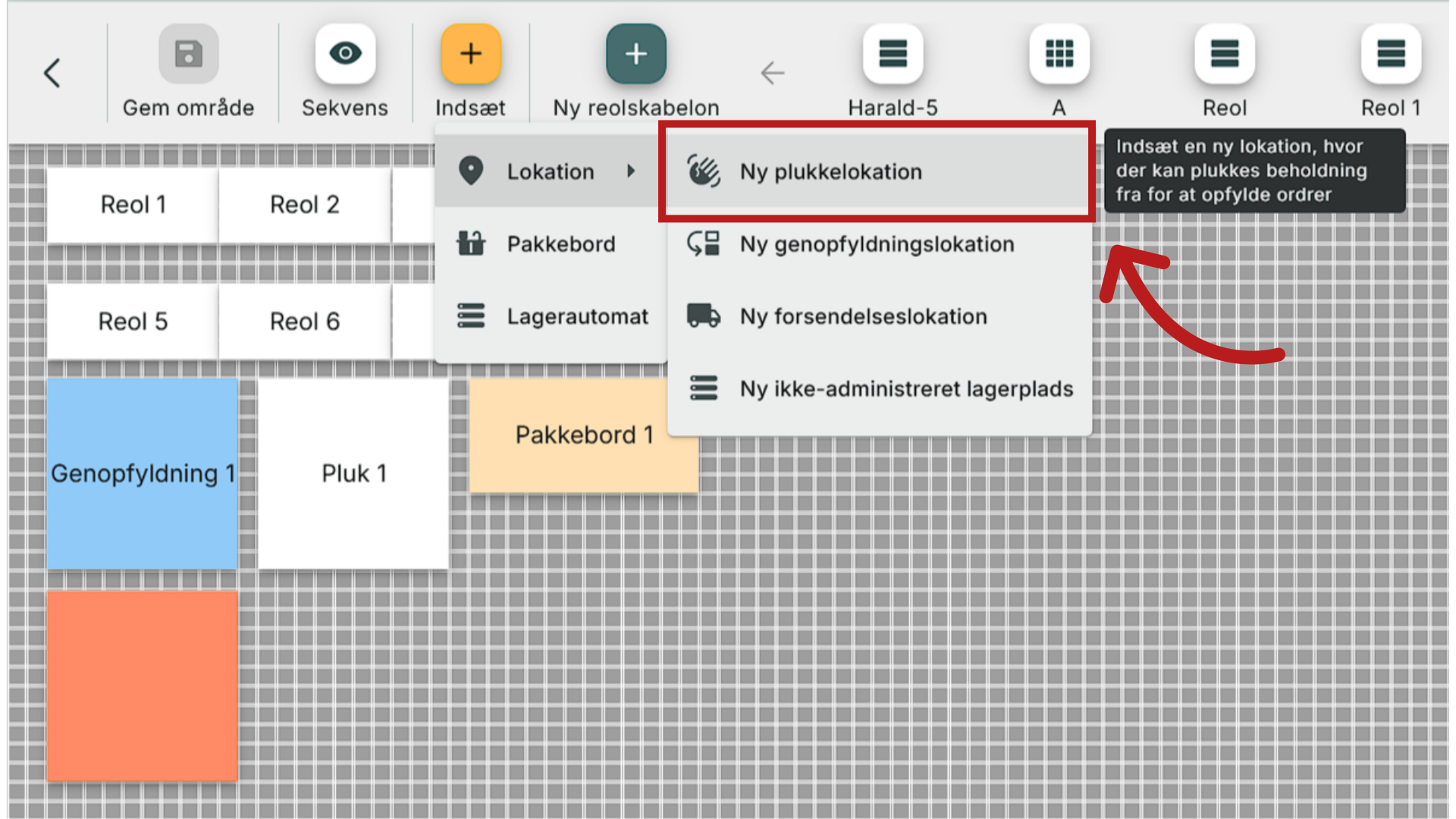
Task: Click the Reol 5 shelf block
Action: [x=133, y=322]
